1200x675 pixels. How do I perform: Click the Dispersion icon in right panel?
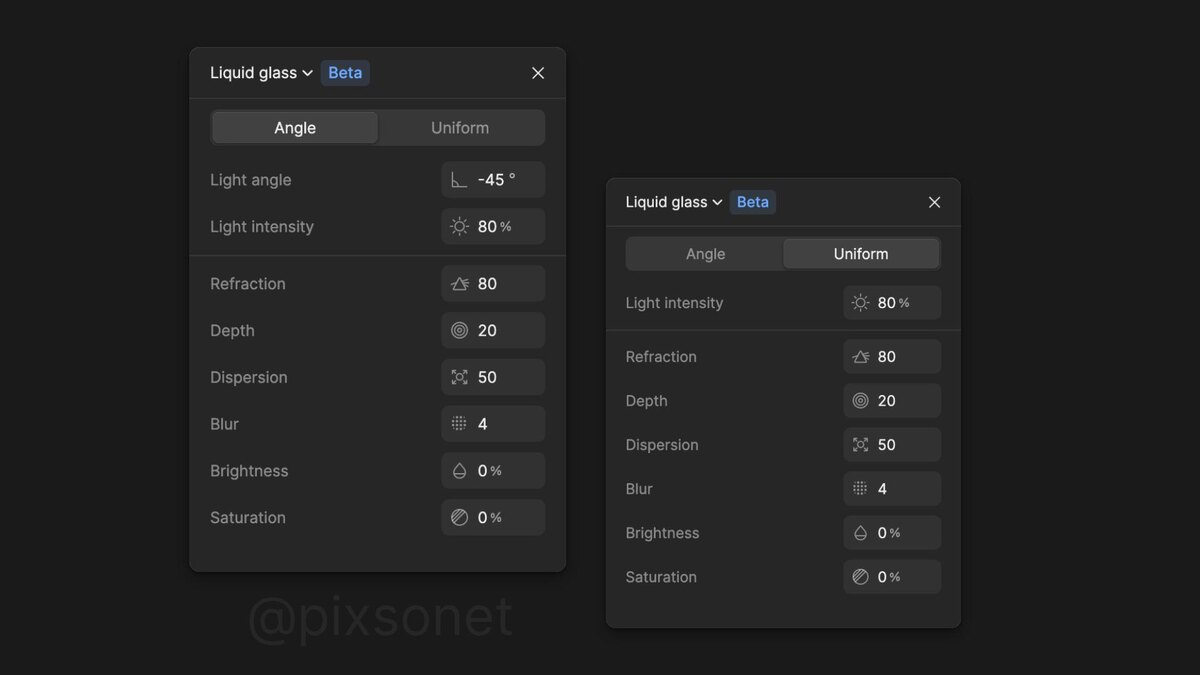click(860, 445)
